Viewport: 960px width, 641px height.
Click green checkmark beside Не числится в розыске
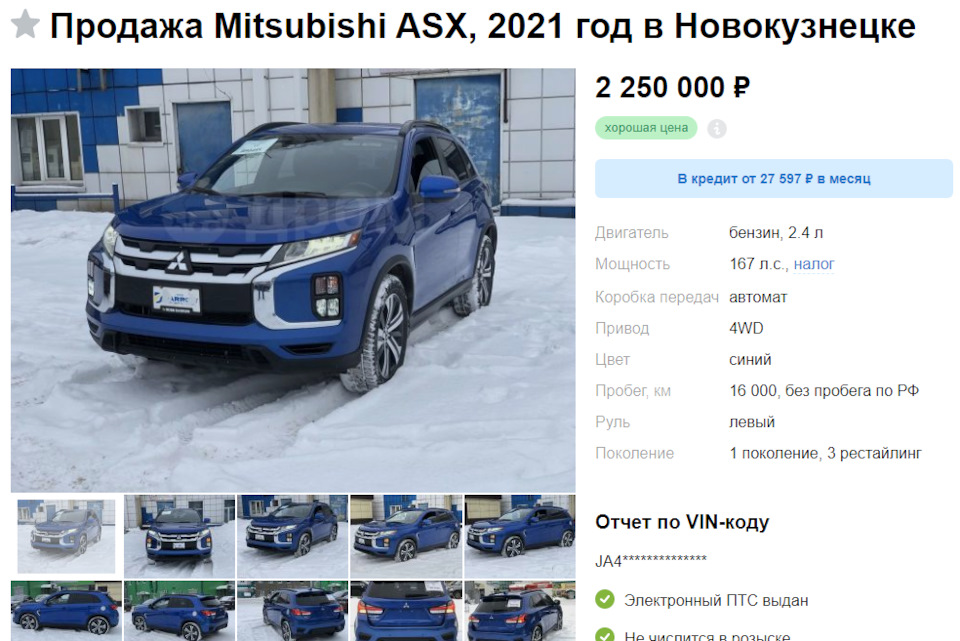tap(605, 635)
